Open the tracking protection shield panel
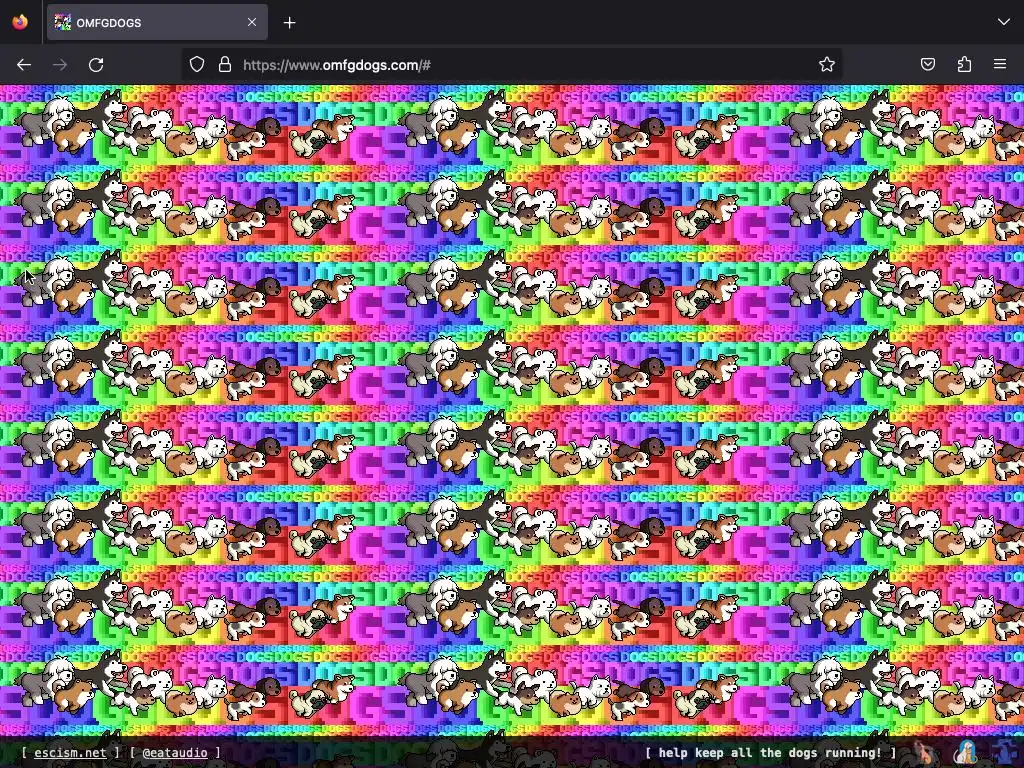Viewport: 1024px width, 768px height. (197, 64)
